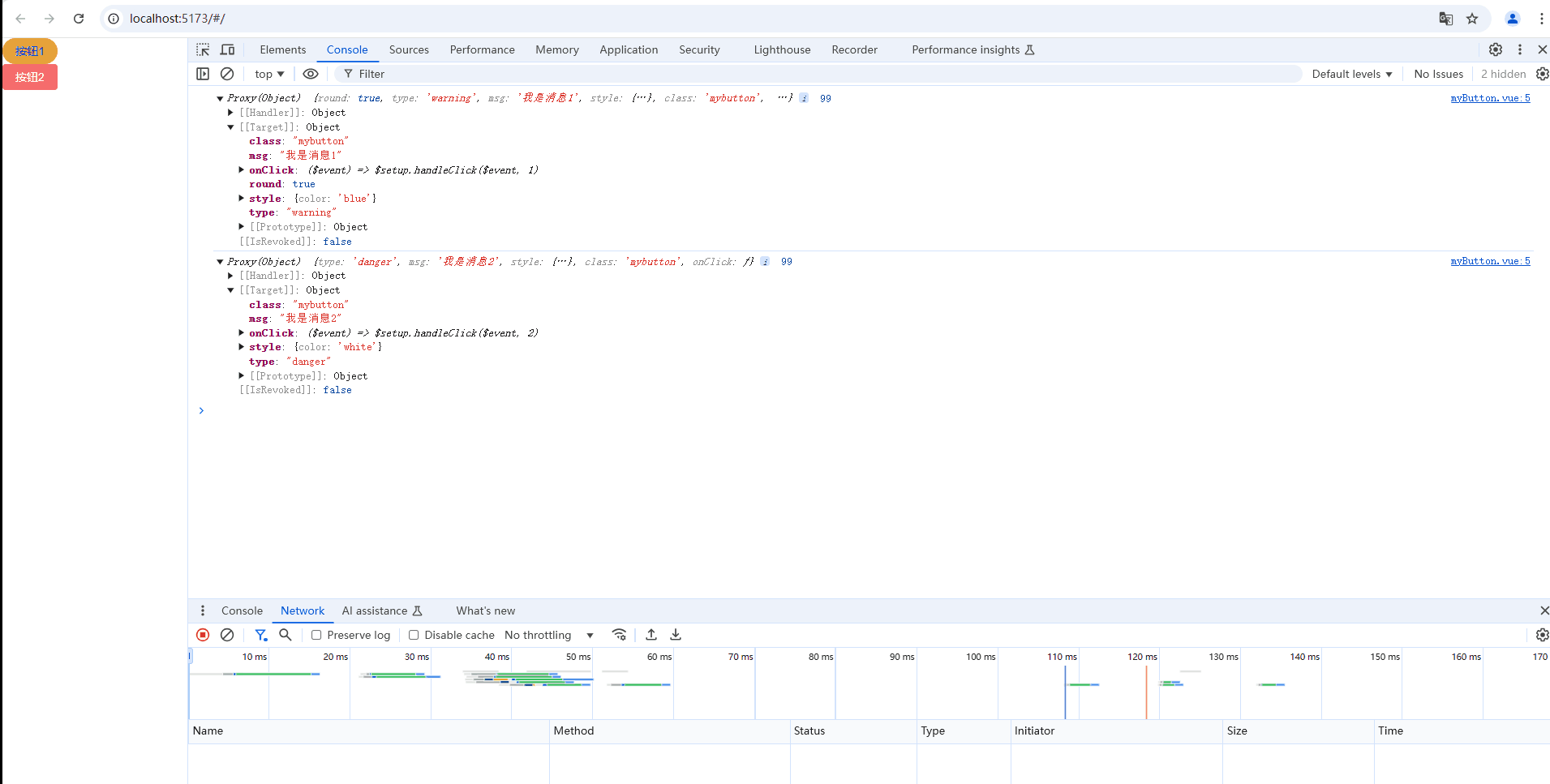
Task: Open myButton.vue:5 link of second log
Action: tap(1490, 261)
